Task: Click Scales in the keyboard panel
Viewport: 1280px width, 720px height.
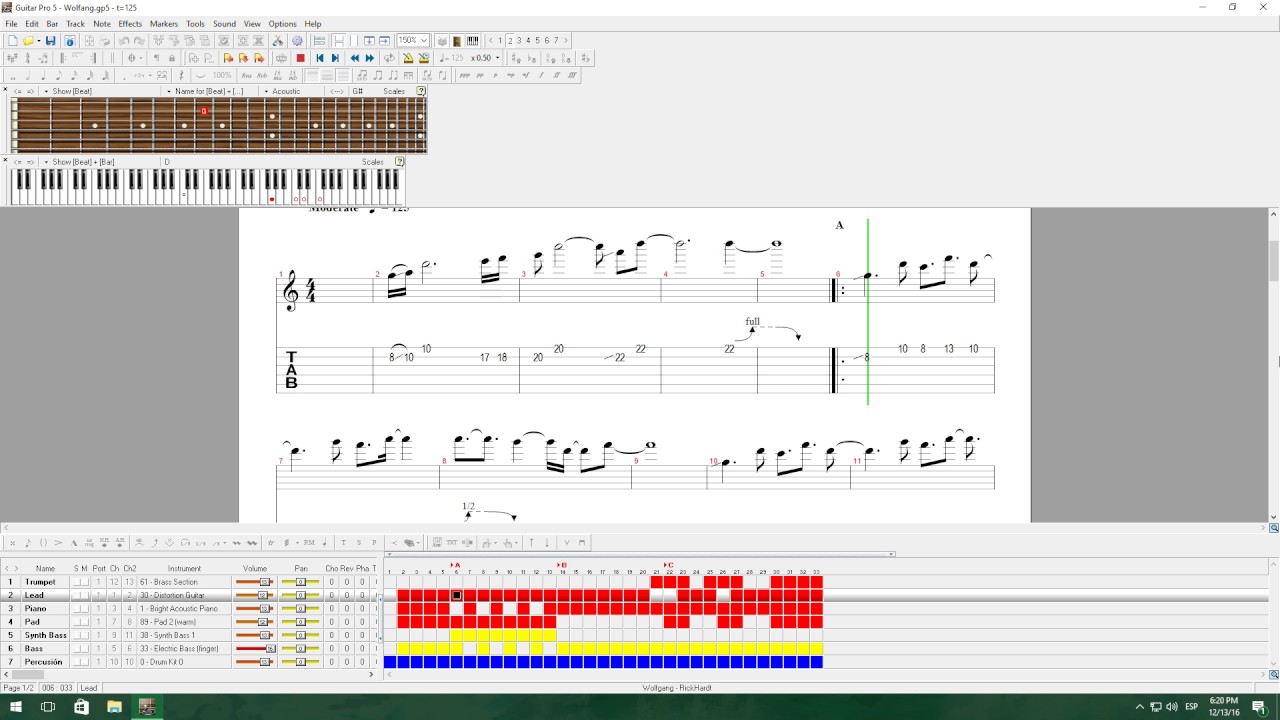Action: click(373, 161)
